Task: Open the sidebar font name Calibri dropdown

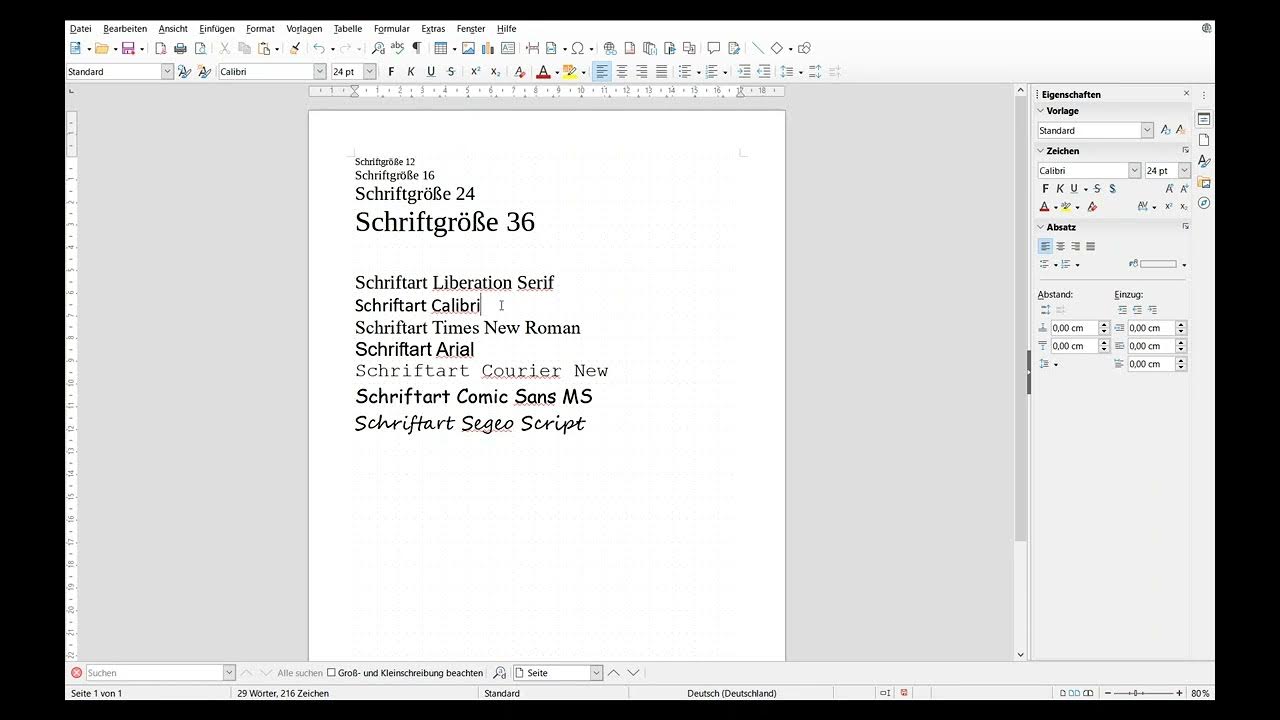Action: click(x=1134, y=171)
